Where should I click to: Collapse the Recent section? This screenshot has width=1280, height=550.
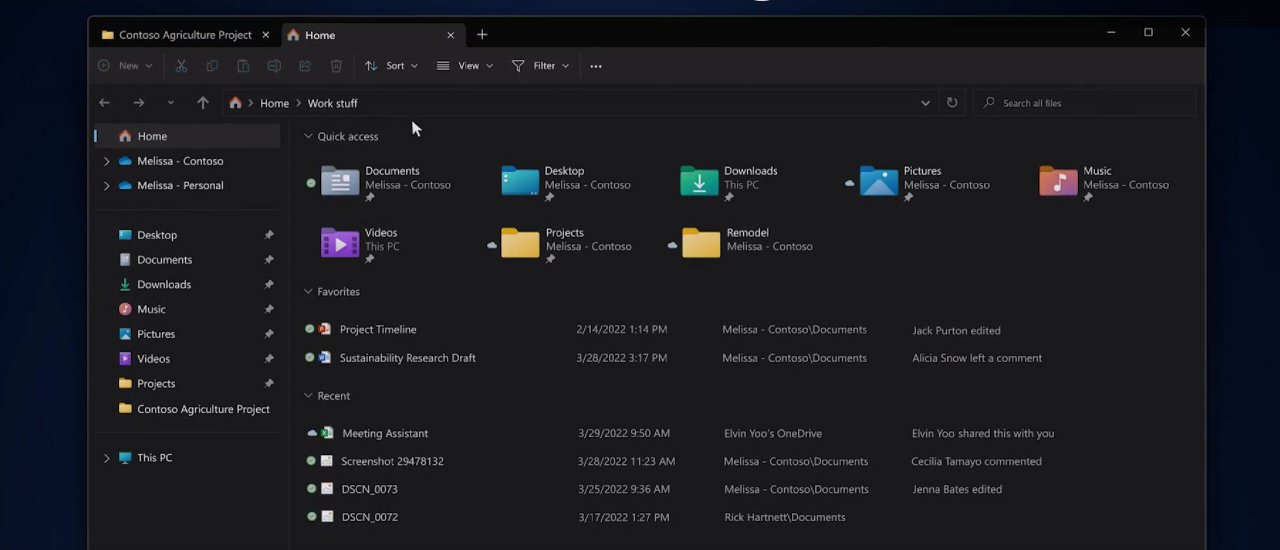pos(308,396)
